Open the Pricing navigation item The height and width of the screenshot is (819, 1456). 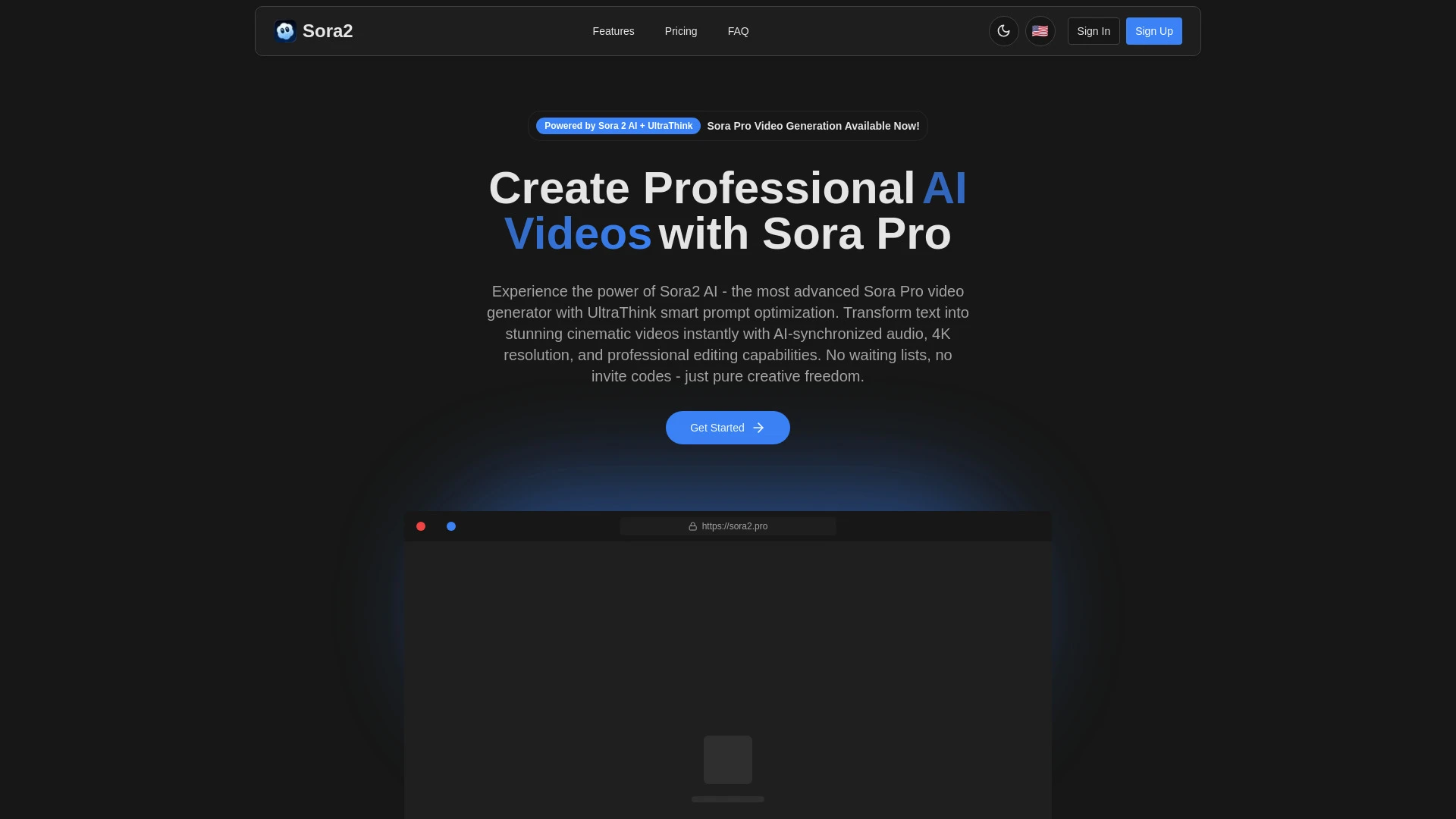coord(681,31)
